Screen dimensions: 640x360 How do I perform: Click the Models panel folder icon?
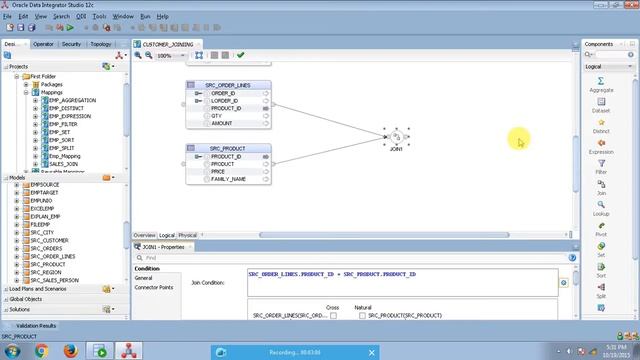107,178
